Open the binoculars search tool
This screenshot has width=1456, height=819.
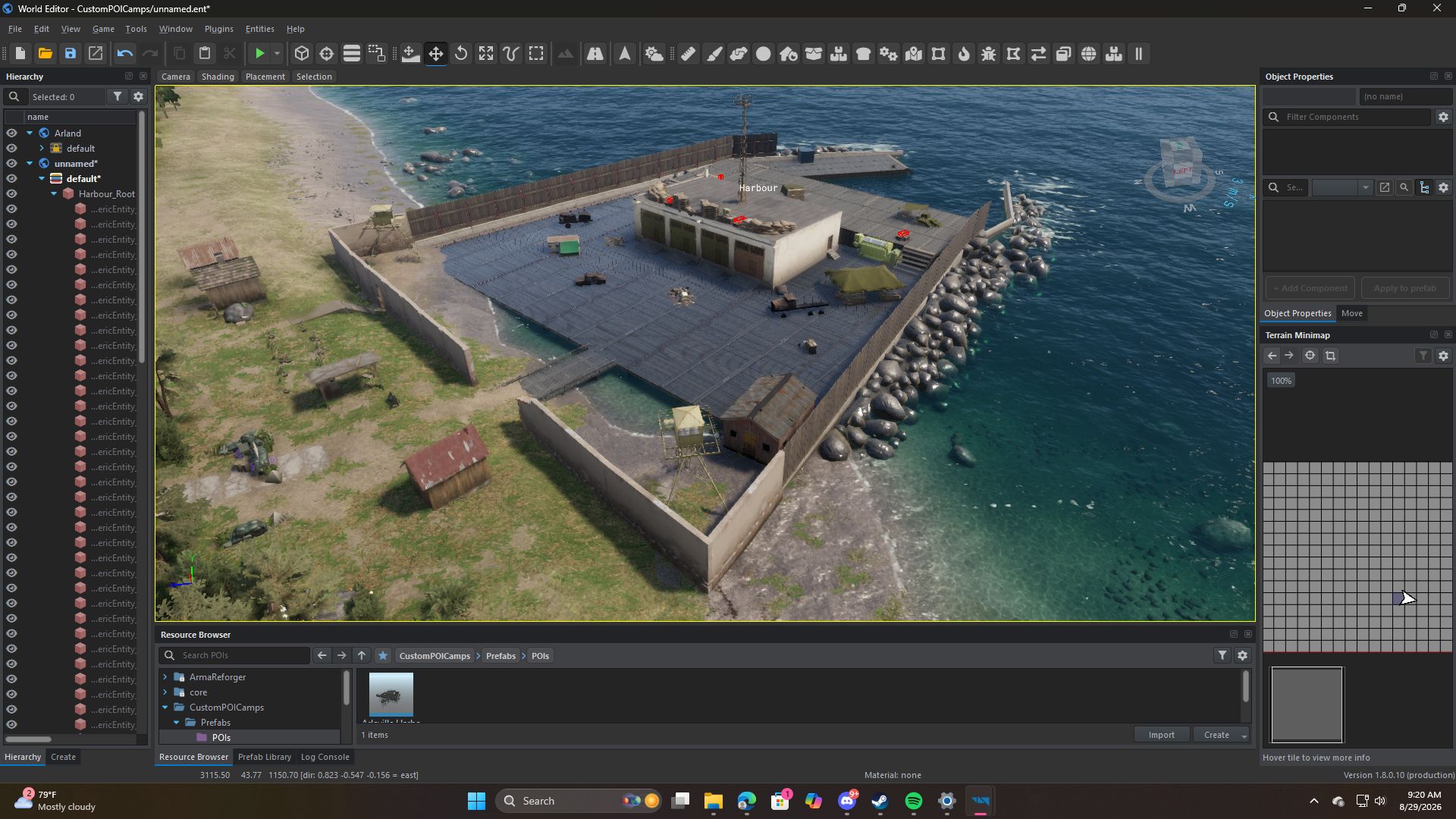595,54
